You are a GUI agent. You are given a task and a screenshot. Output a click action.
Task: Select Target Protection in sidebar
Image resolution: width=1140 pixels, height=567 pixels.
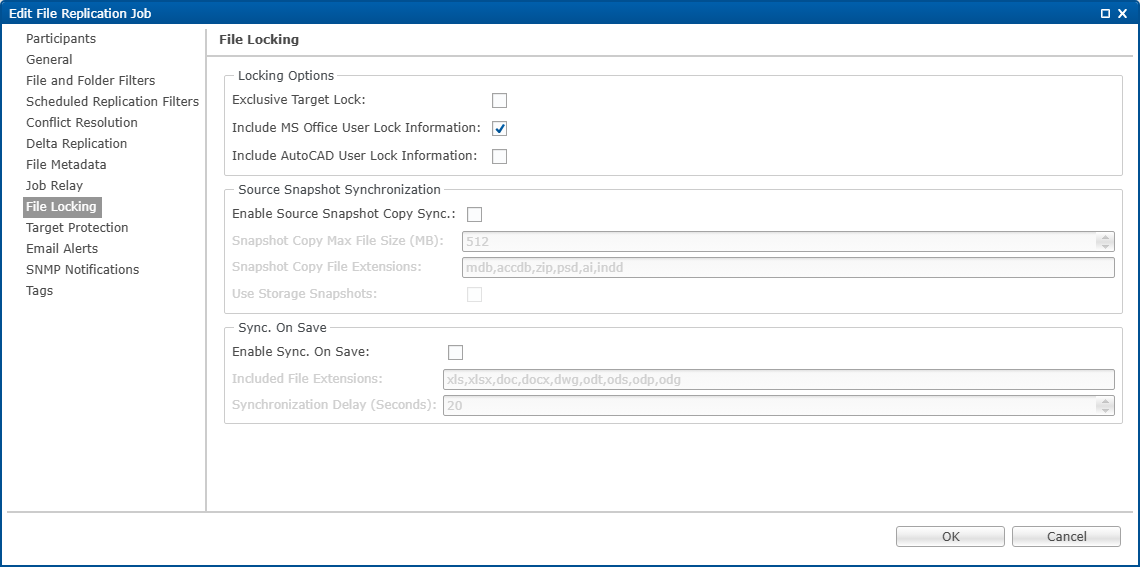tap(77, 228)
